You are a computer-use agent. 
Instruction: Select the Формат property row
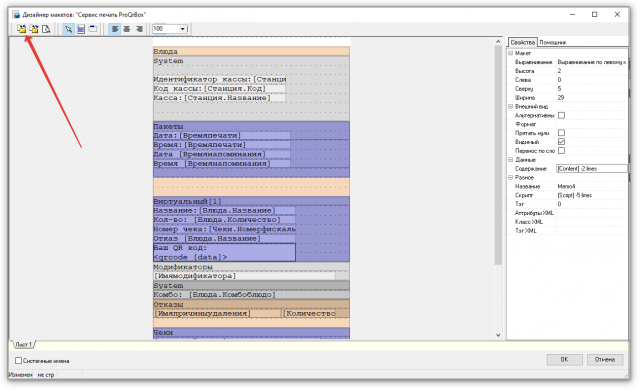point(568,124)
